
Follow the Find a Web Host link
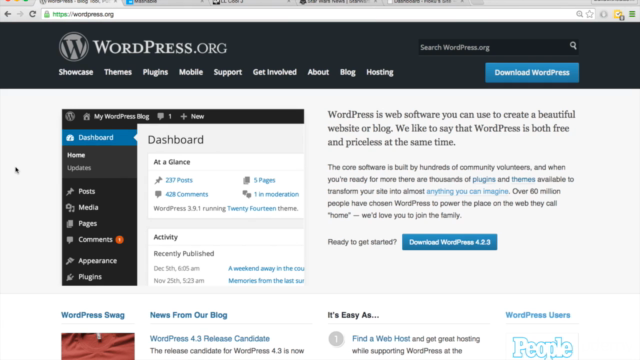pyautogui.click(x=381, y=339)
